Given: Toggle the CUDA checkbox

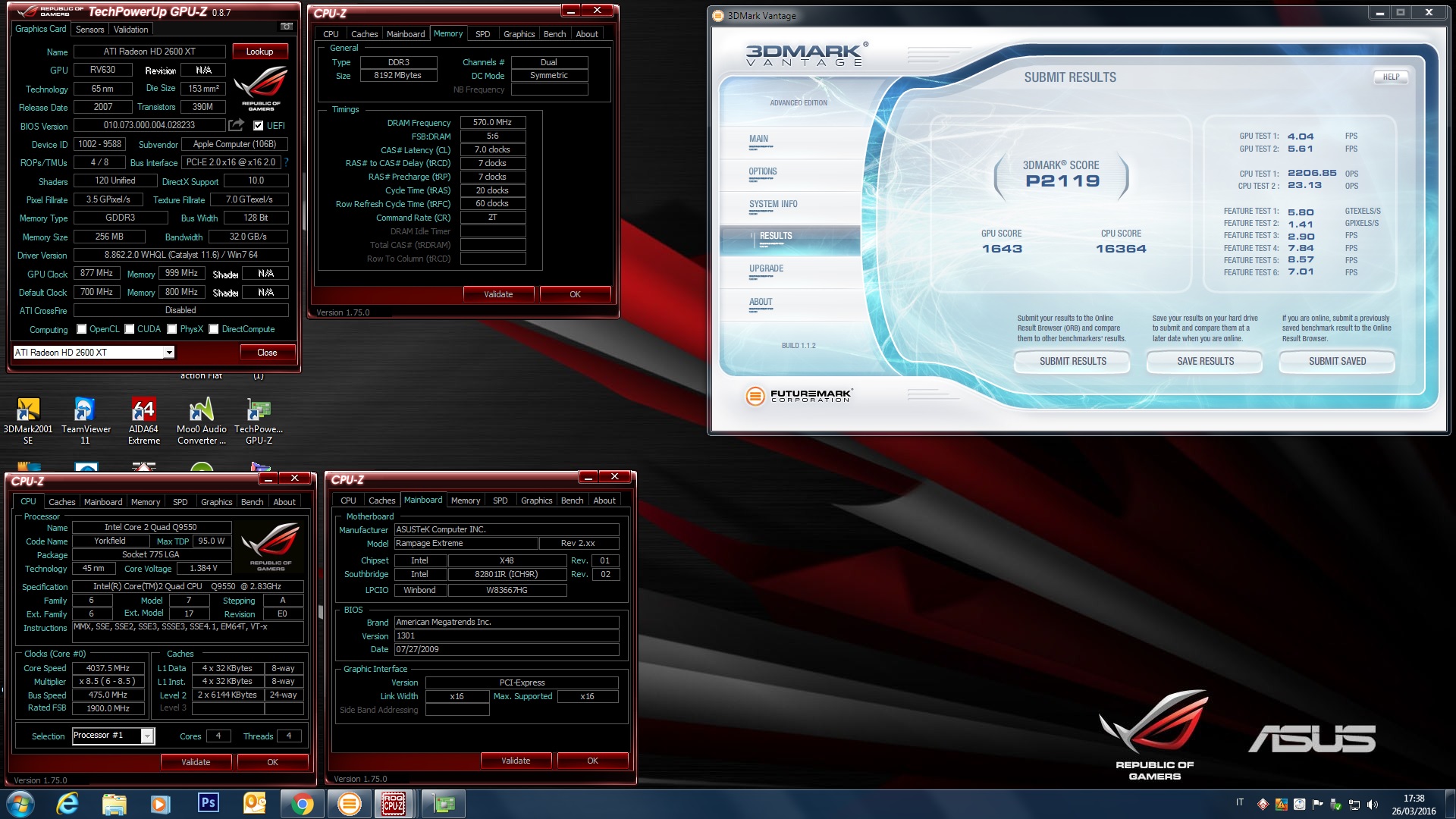Looking at the screenshot, I should [130, 329].
